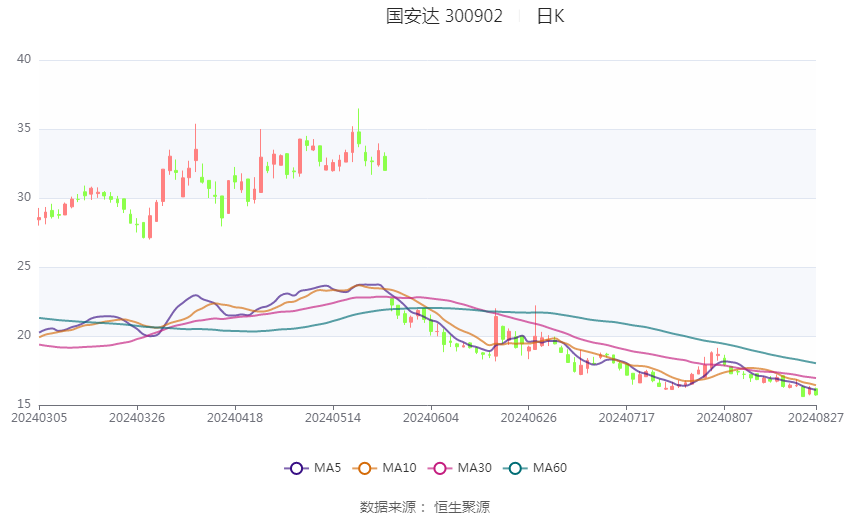Select x-axis date label 20240604

pyautogui.click(x=431, y=418)
